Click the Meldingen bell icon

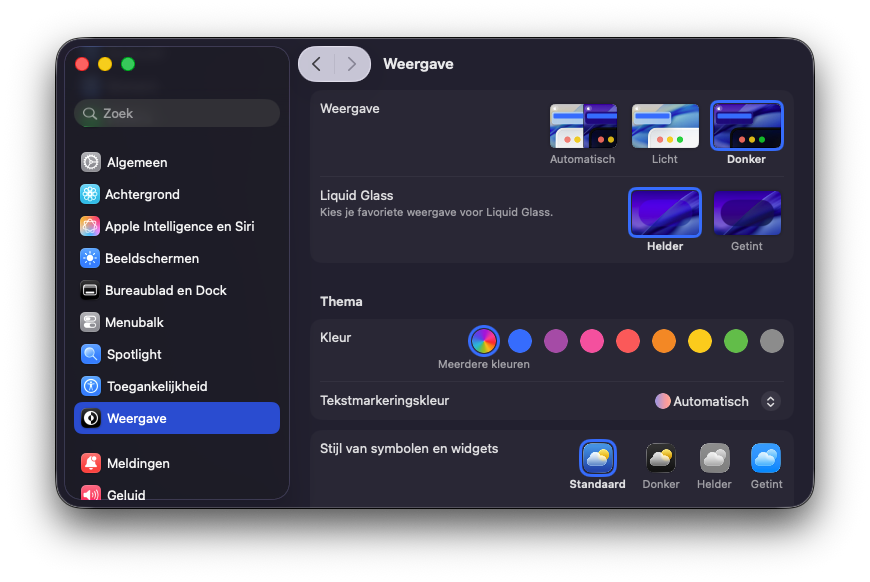coord(91,463)
